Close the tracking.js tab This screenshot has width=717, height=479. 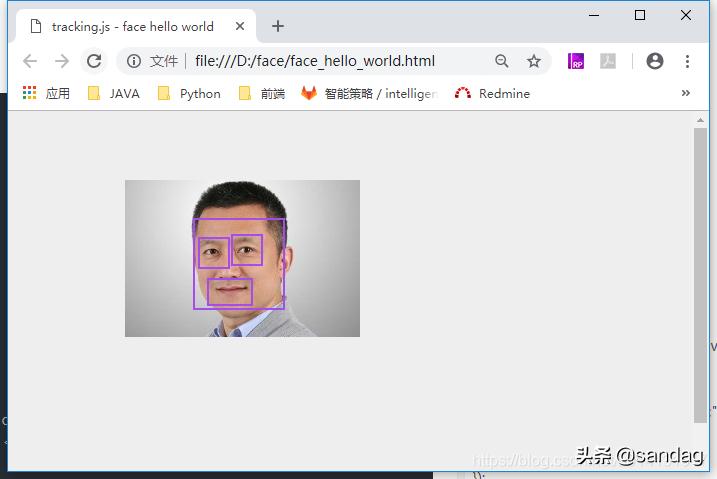click(x=240, y=27)
